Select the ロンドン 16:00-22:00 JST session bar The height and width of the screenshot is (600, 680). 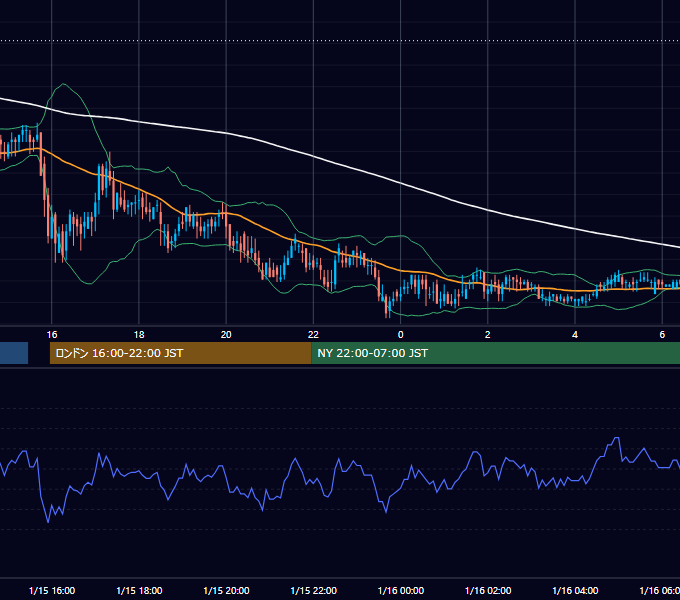tap(180, 353)
